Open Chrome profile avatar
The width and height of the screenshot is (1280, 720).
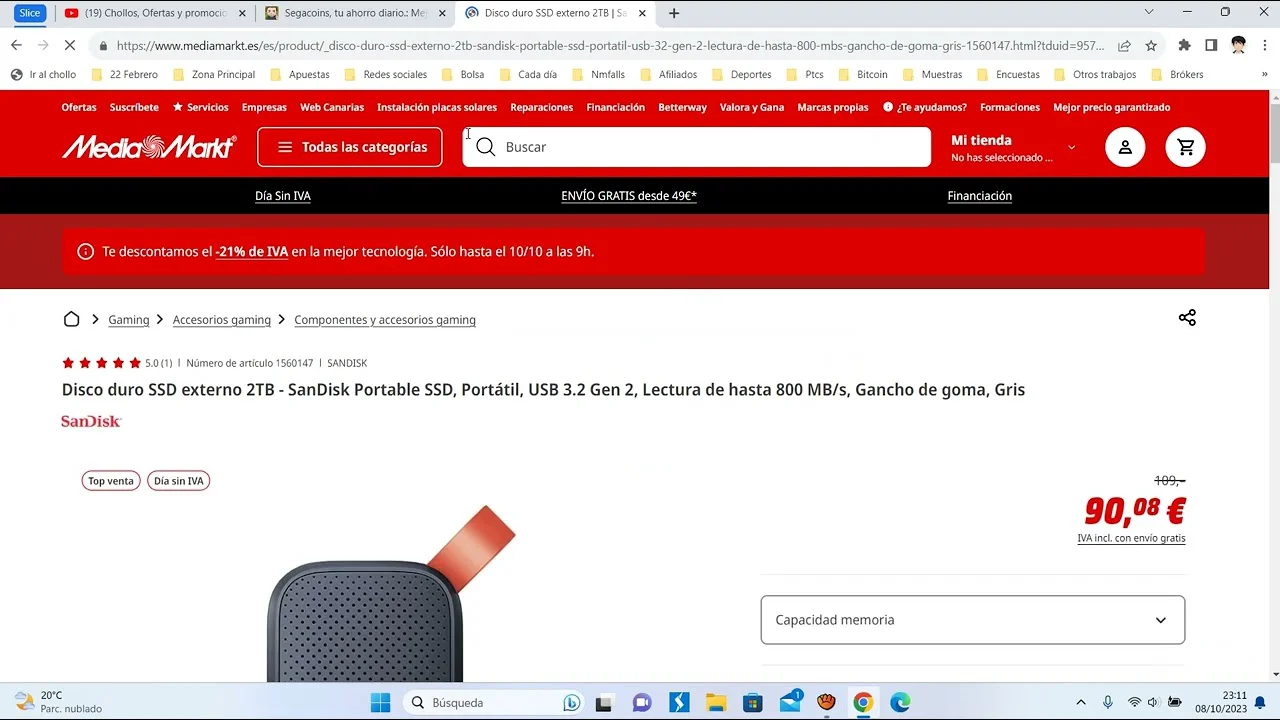click(x=1238, y=45)
